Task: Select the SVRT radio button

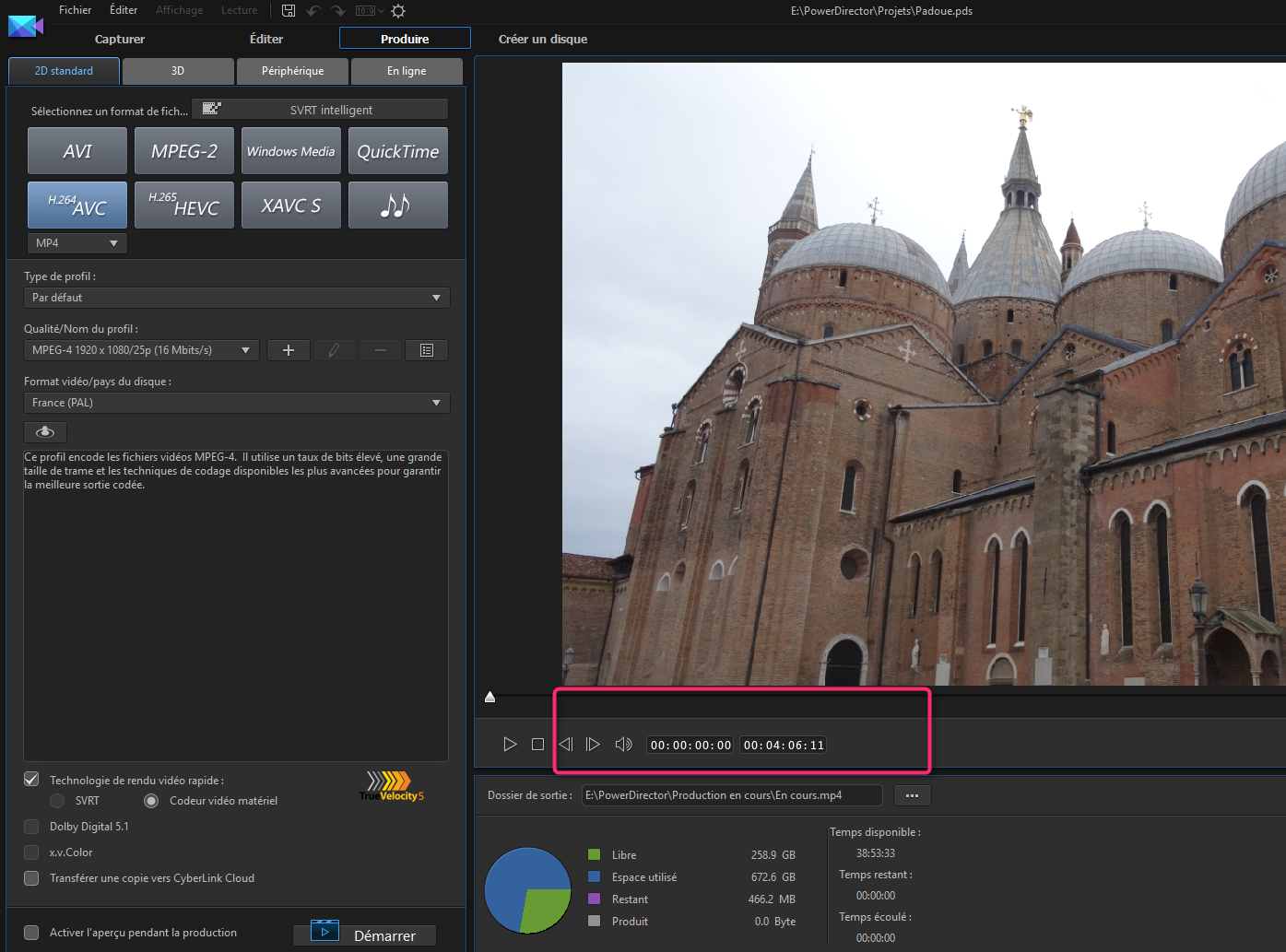Action: coord(56,801)
